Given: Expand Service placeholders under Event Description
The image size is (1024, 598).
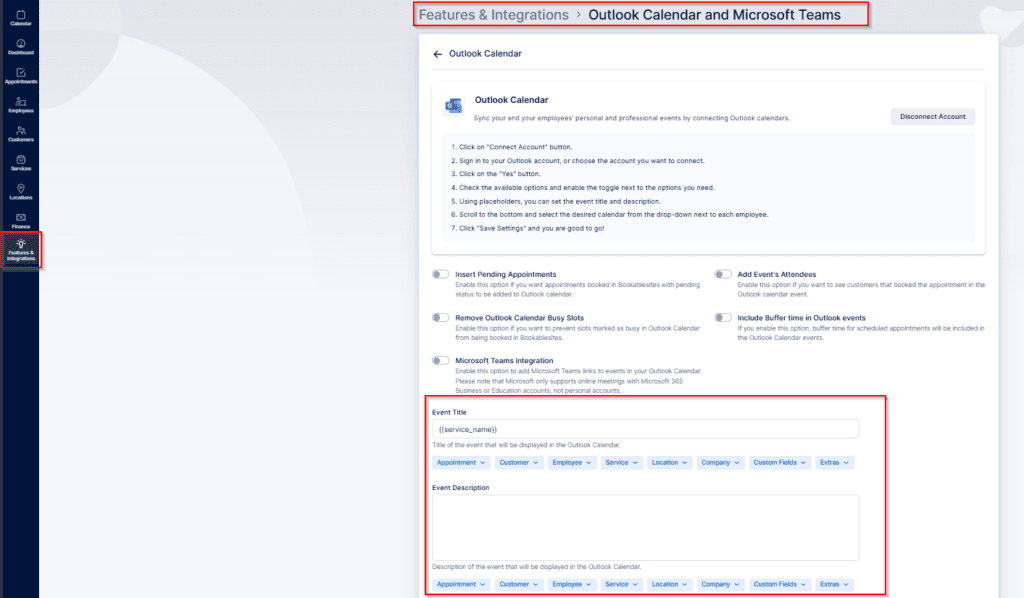Looking at the screenshot, I should (621, 584).
